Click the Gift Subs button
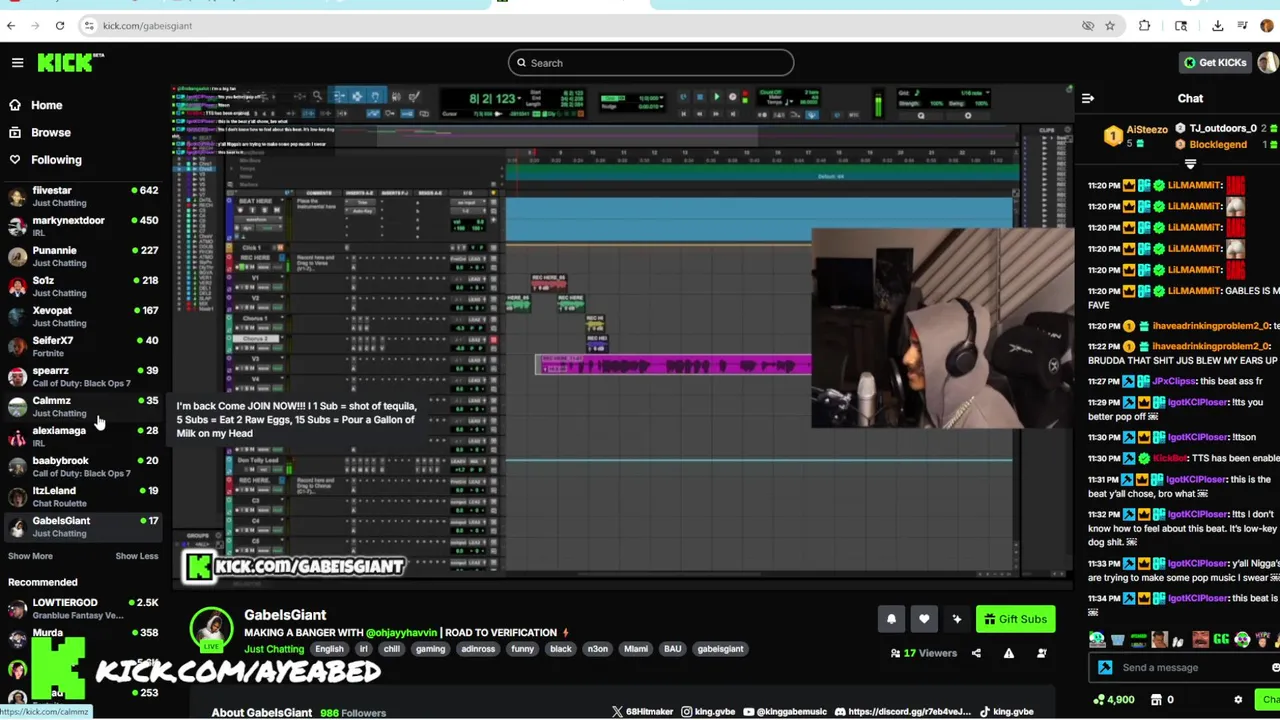This screenshot has width=1280, height=720. 1015,619
